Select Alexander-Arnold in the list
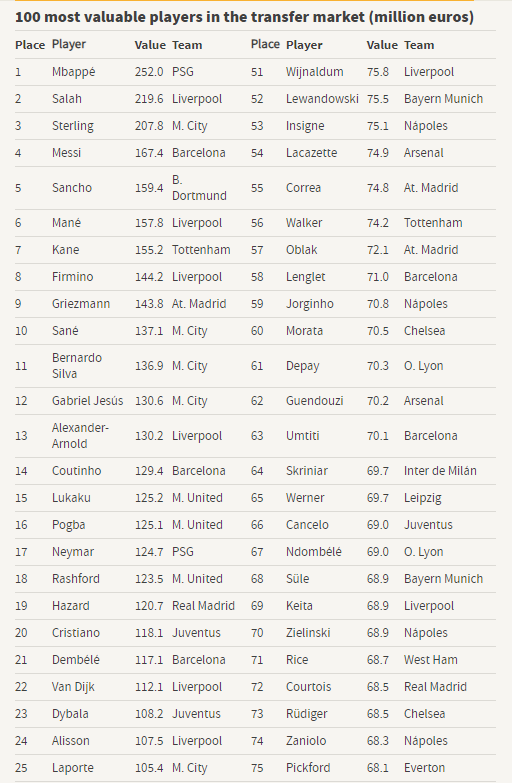 click(x=80, y=436)
